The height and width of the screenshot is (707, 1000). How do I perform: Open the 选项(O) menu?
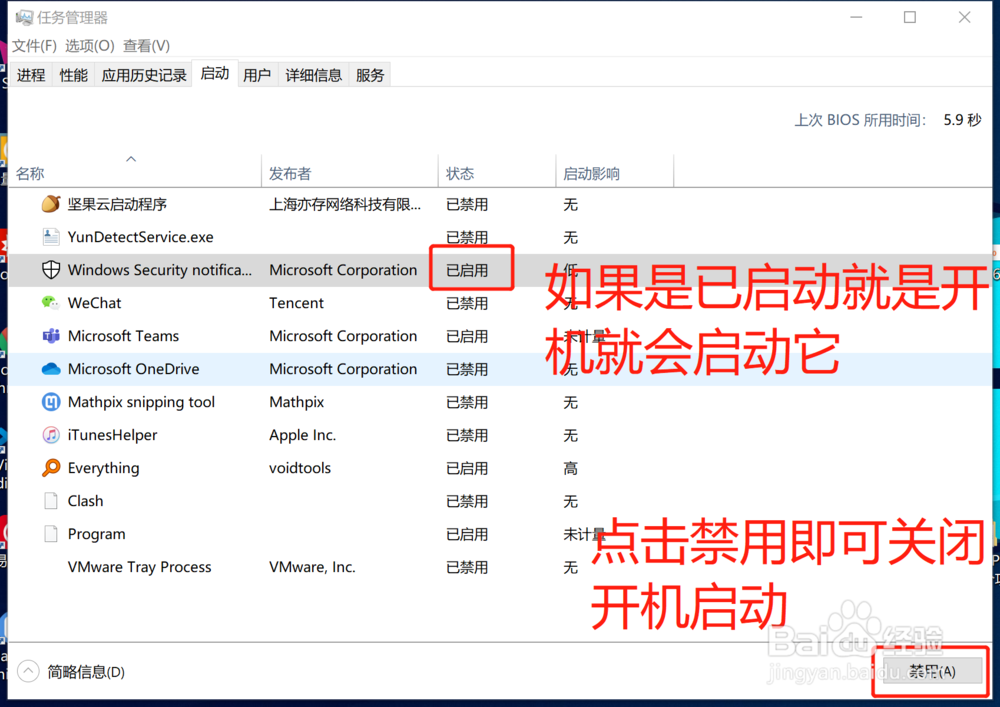pos(90,46)
